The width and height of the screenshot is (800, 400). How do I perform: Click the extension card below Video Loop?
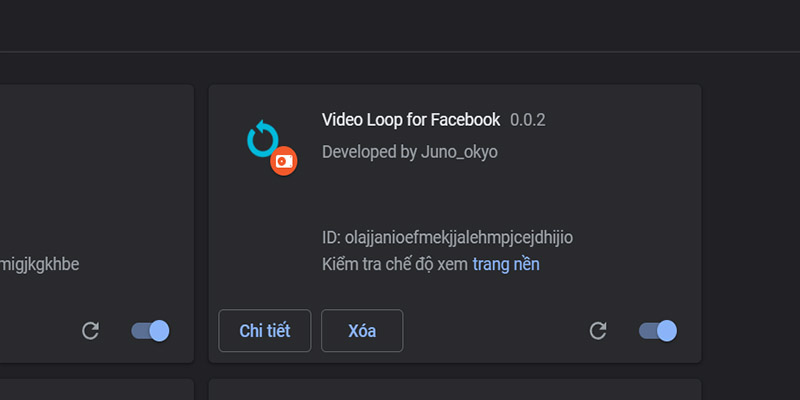coord(455,390)
